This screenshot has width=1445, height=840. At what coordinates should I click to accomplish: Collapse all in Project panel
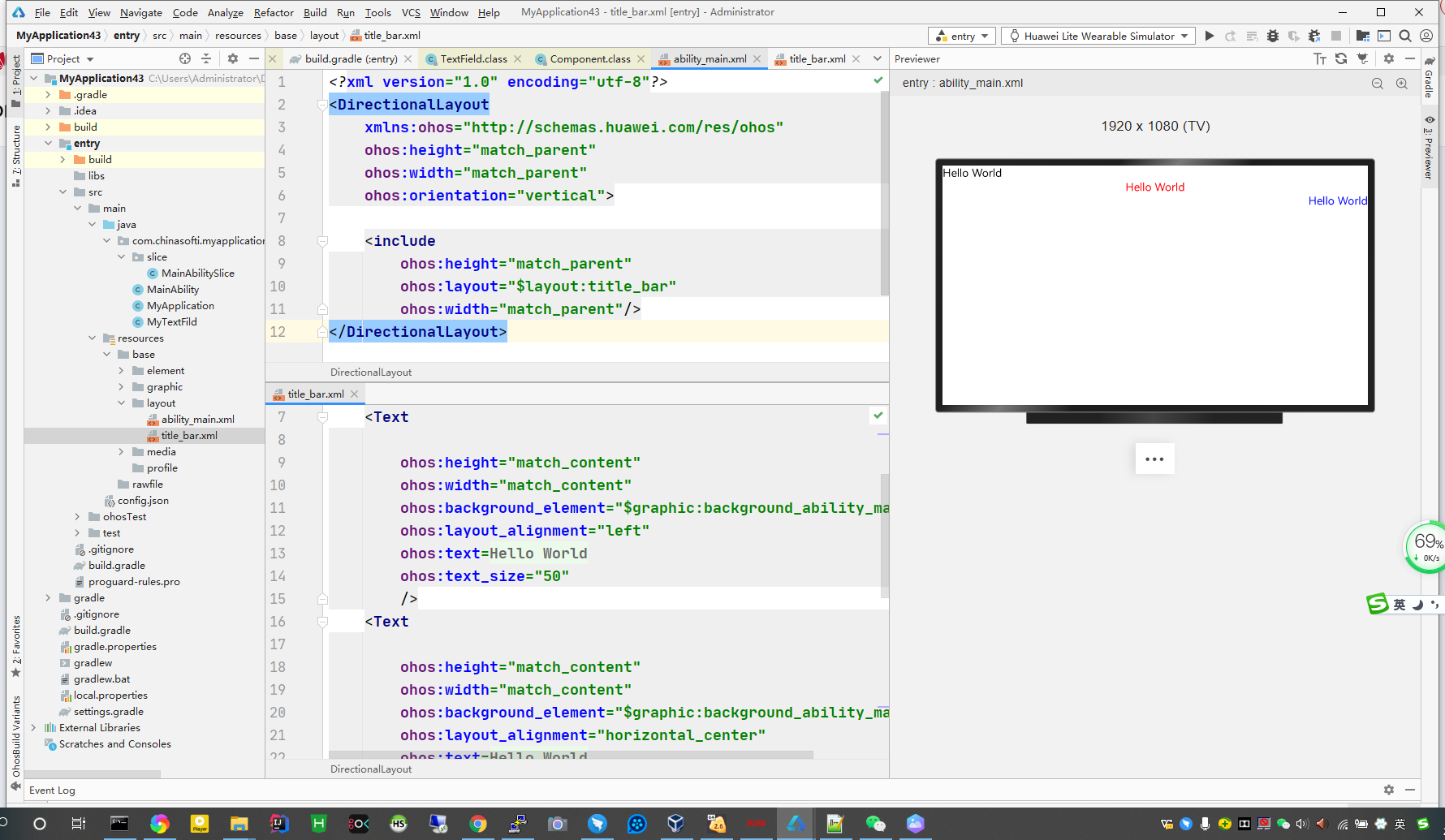click(x=206, y=58)
